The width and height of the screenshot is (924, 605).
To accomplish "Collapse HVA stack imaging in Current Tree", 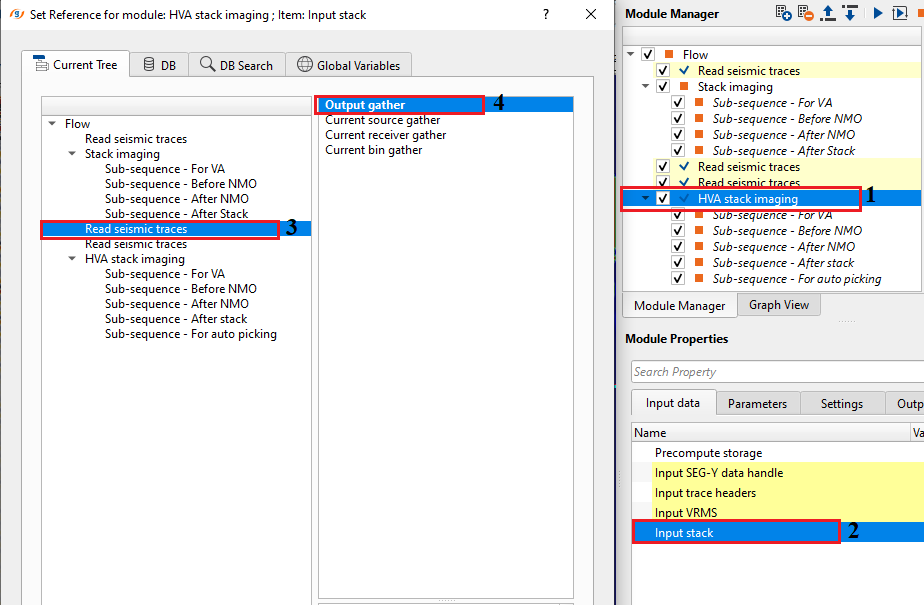I will point(72,259).
